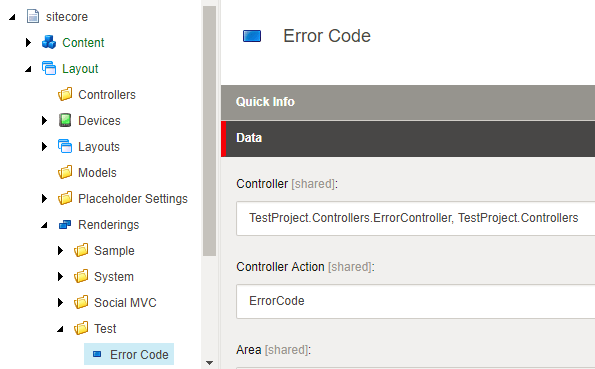Click the Area [shared] label

[273, 350]
